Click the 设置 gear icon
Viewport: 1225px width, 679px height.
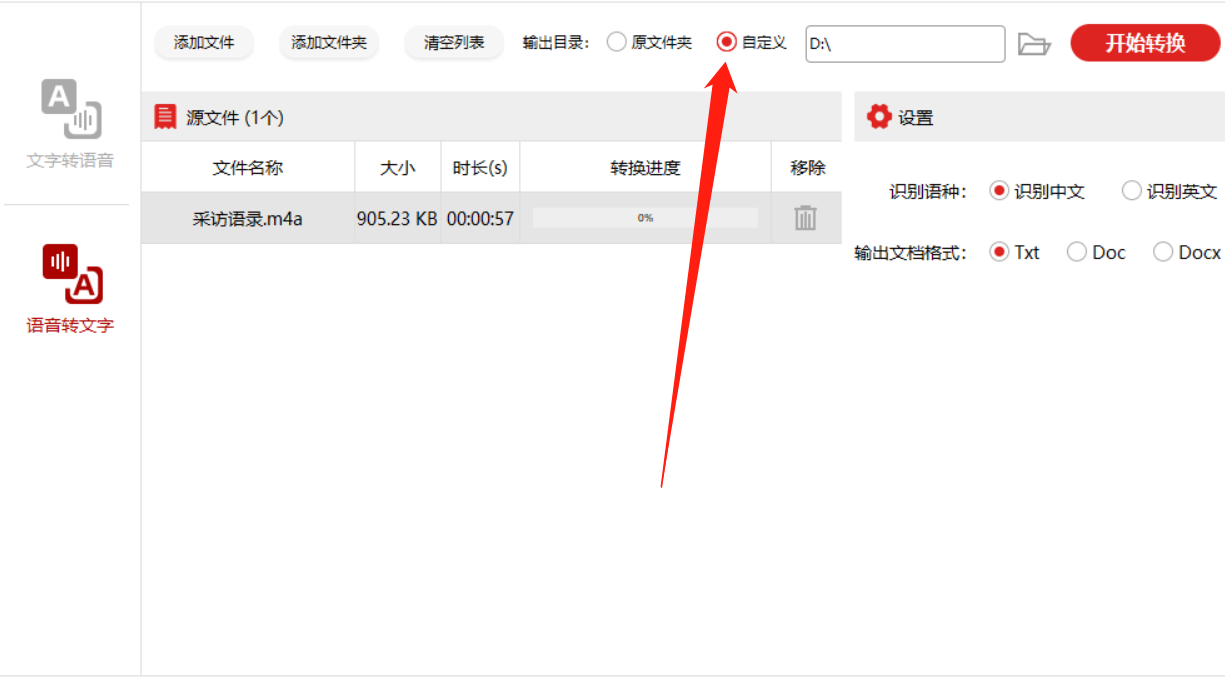click(x=879, y=117)
